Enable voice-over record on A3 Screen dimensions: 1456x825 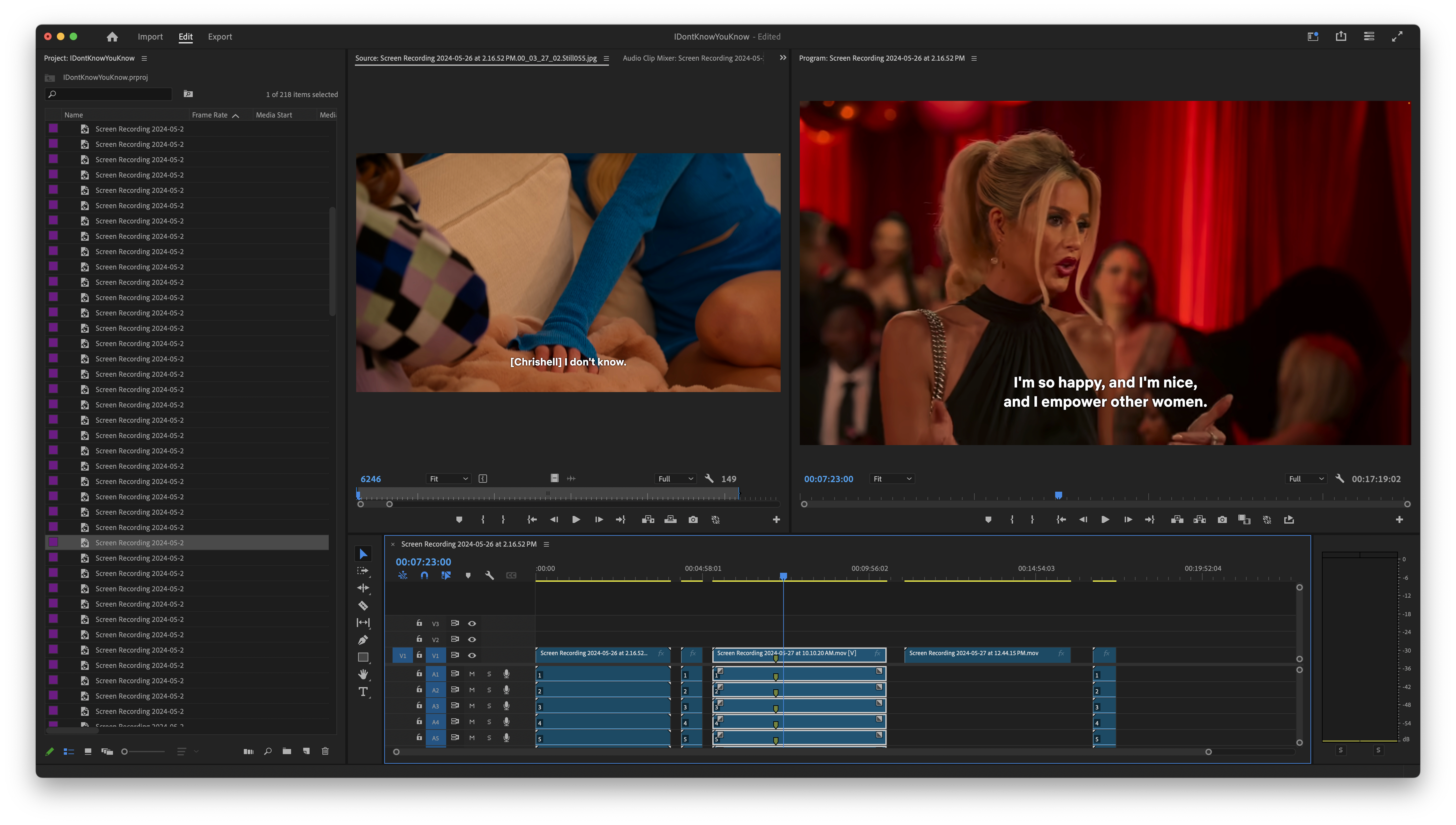506,706
